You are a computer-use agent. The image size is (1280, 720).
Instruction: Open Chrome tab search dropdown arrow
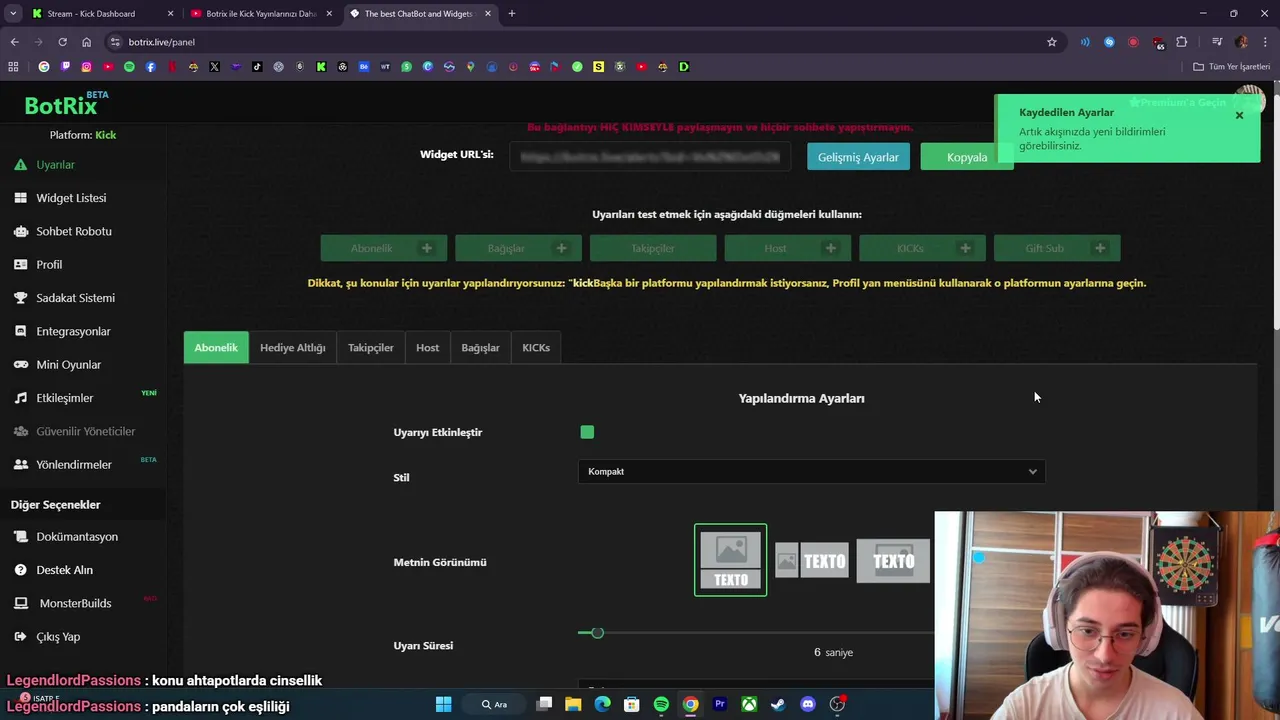tap(13, 14)
